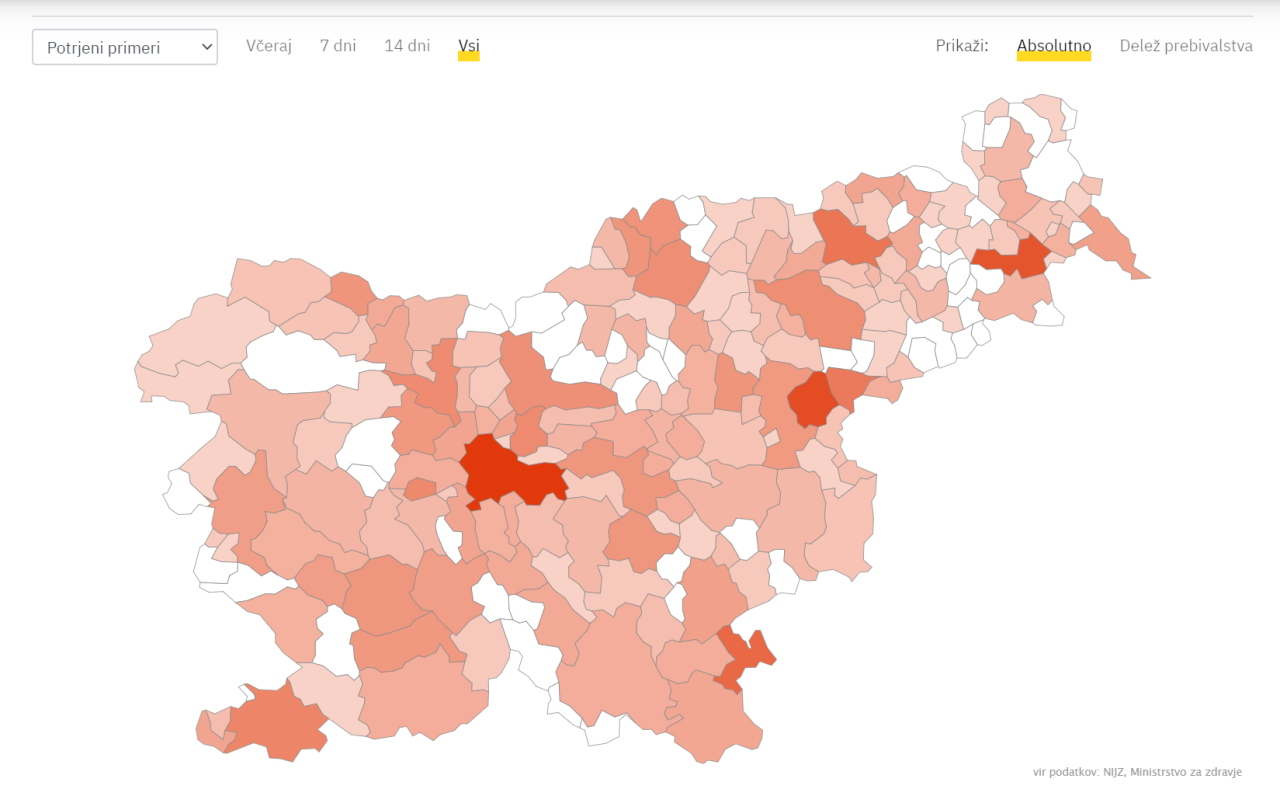Switch to the 7 dni period
1280x796 pixels.
(338, 46)
